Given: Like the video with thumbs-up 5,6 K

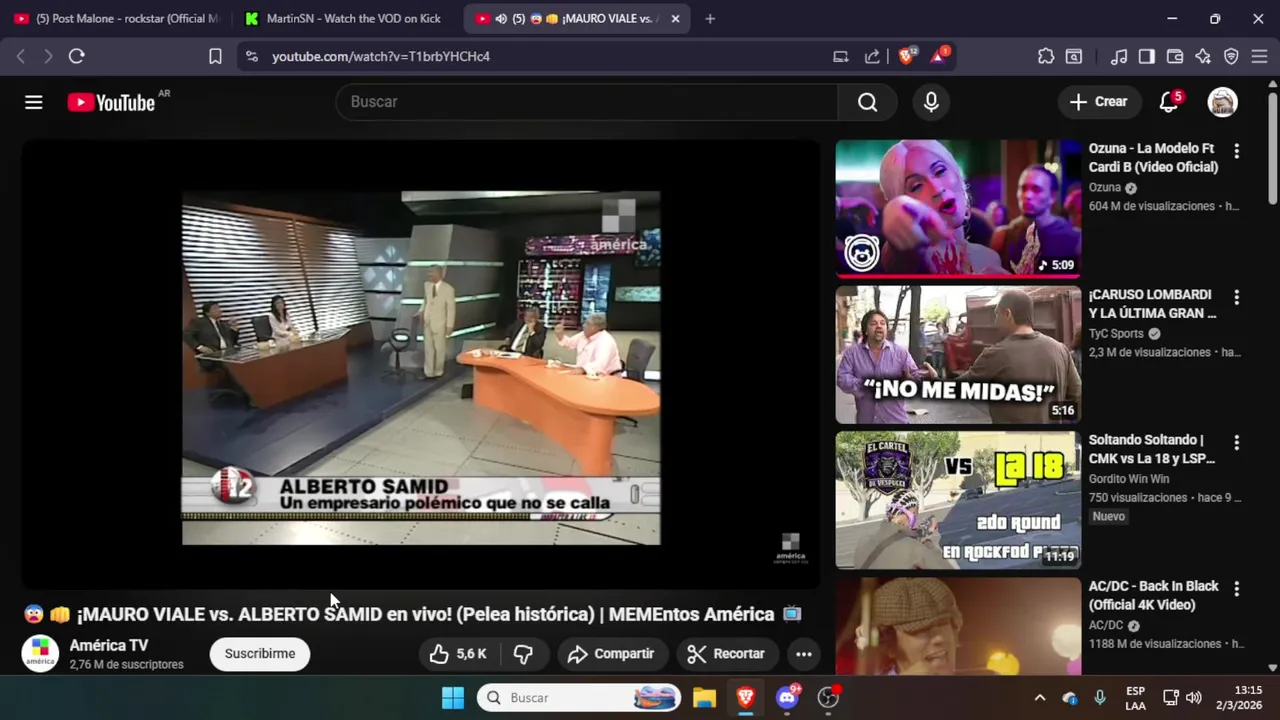Looking at the screenshot, I should pos(457,654).
